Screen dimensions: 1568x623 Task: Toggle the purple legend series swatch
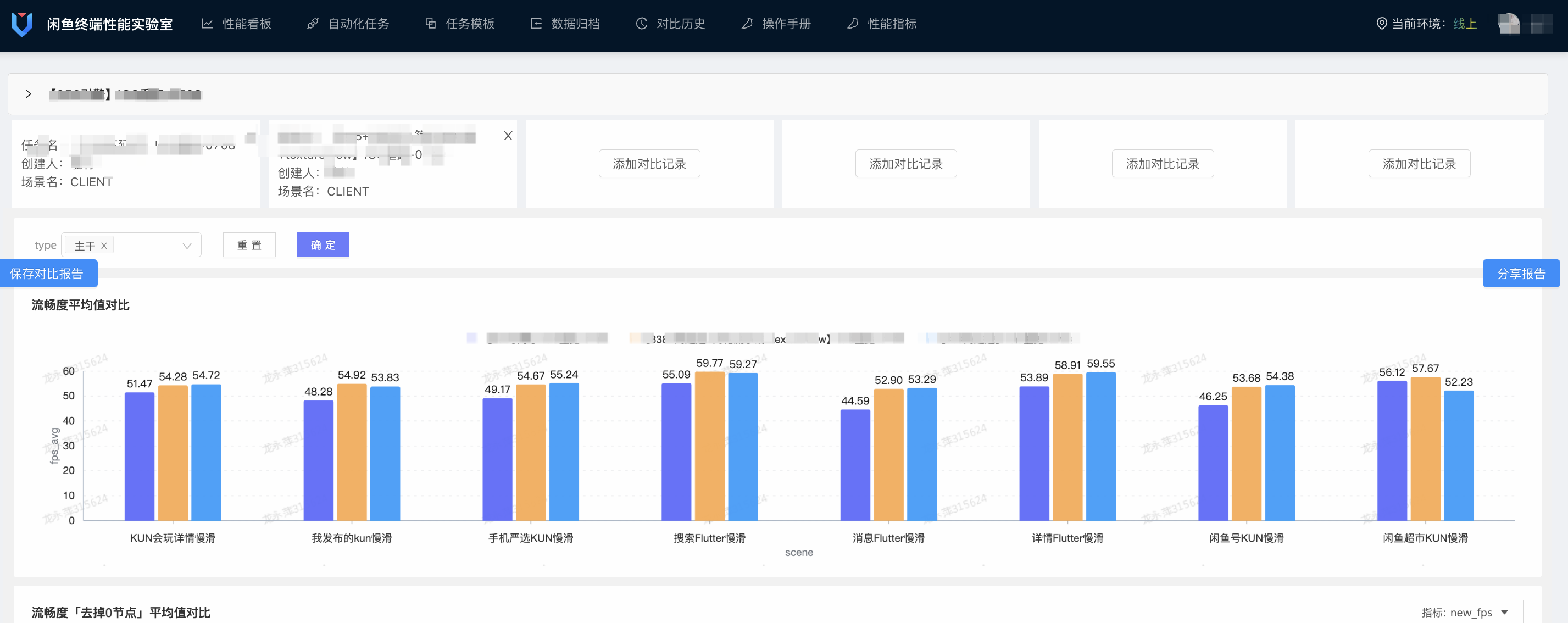(x=472, y=338)
